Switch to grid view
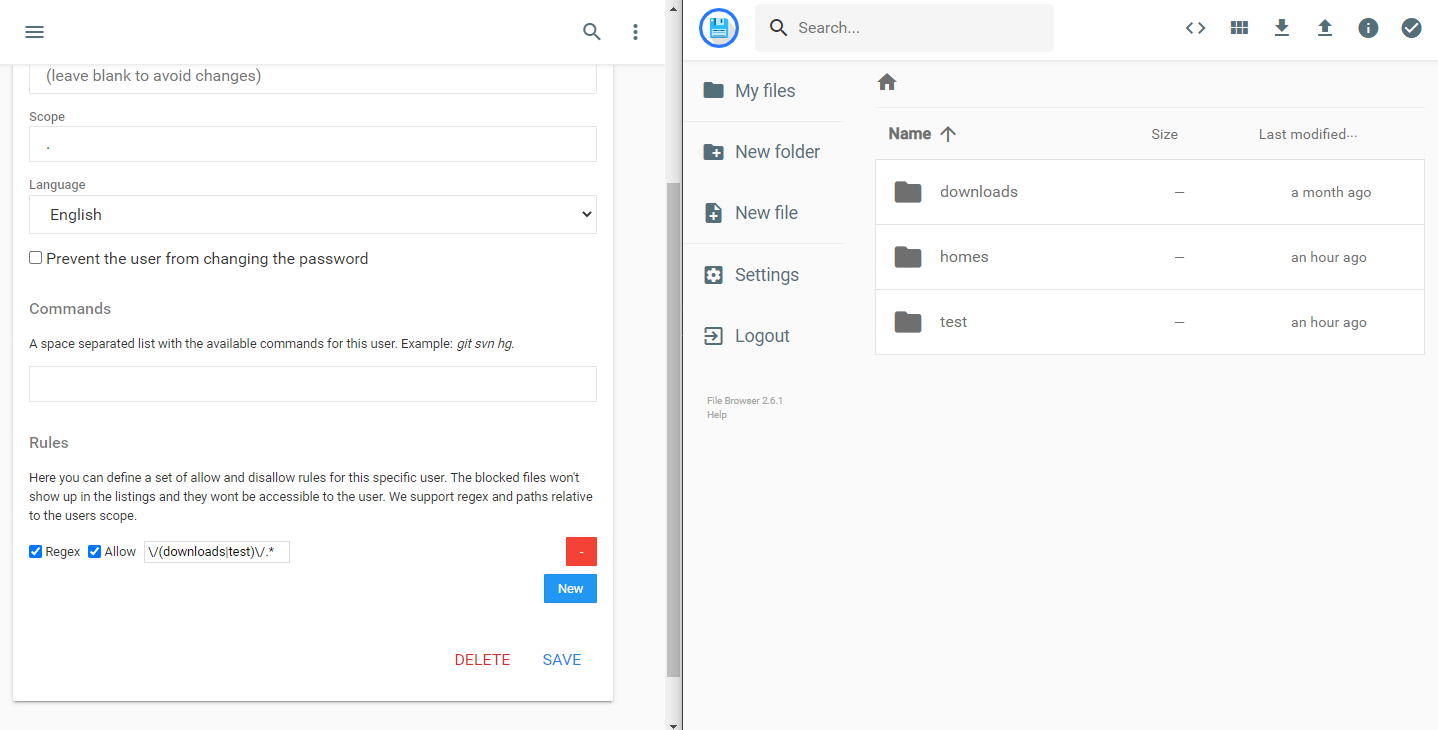Image resolution: width=1438 pixels, height=730 pixels. tap(1238, 28)
